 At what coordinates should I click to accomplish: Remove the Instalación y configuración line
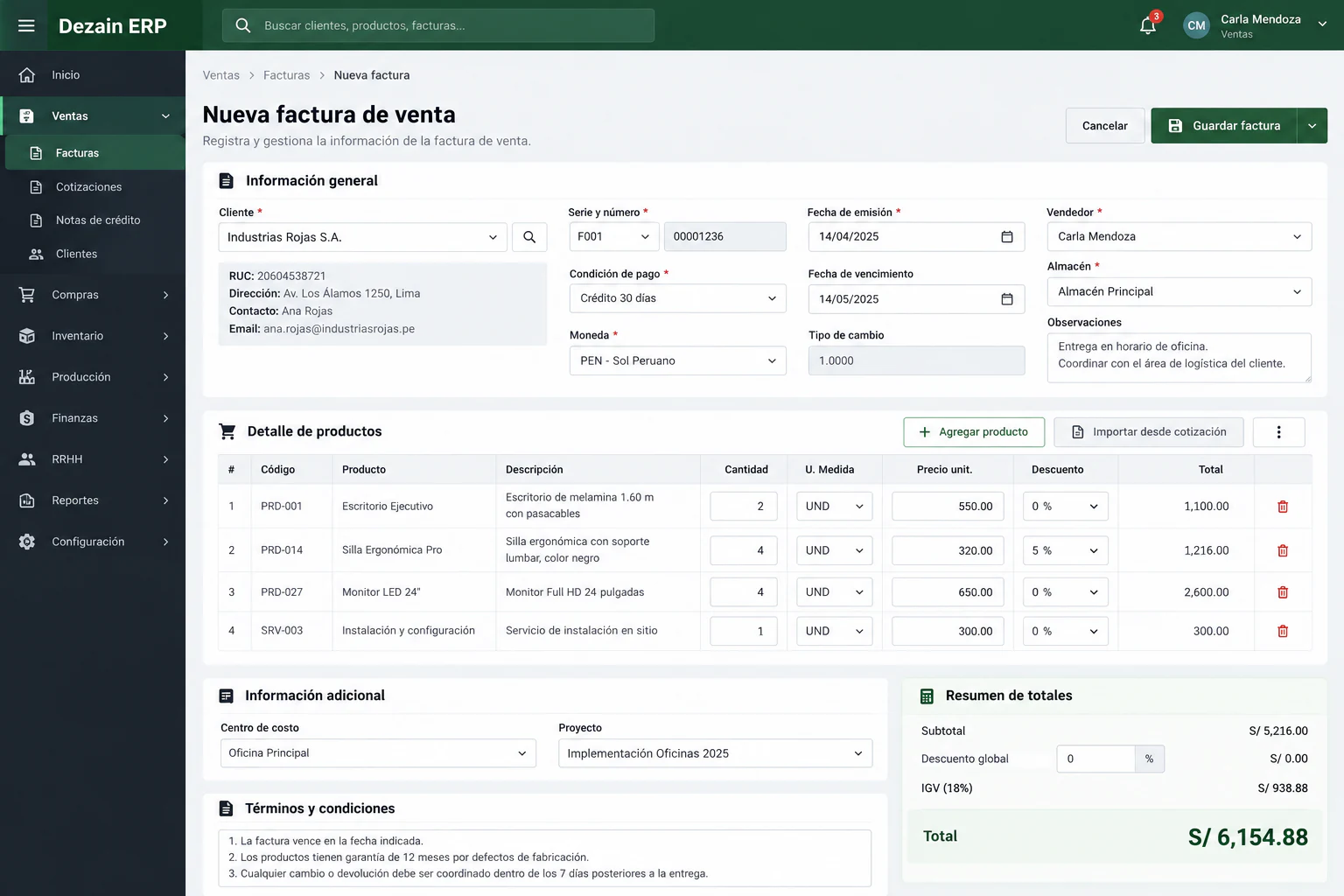point(1283,631)
